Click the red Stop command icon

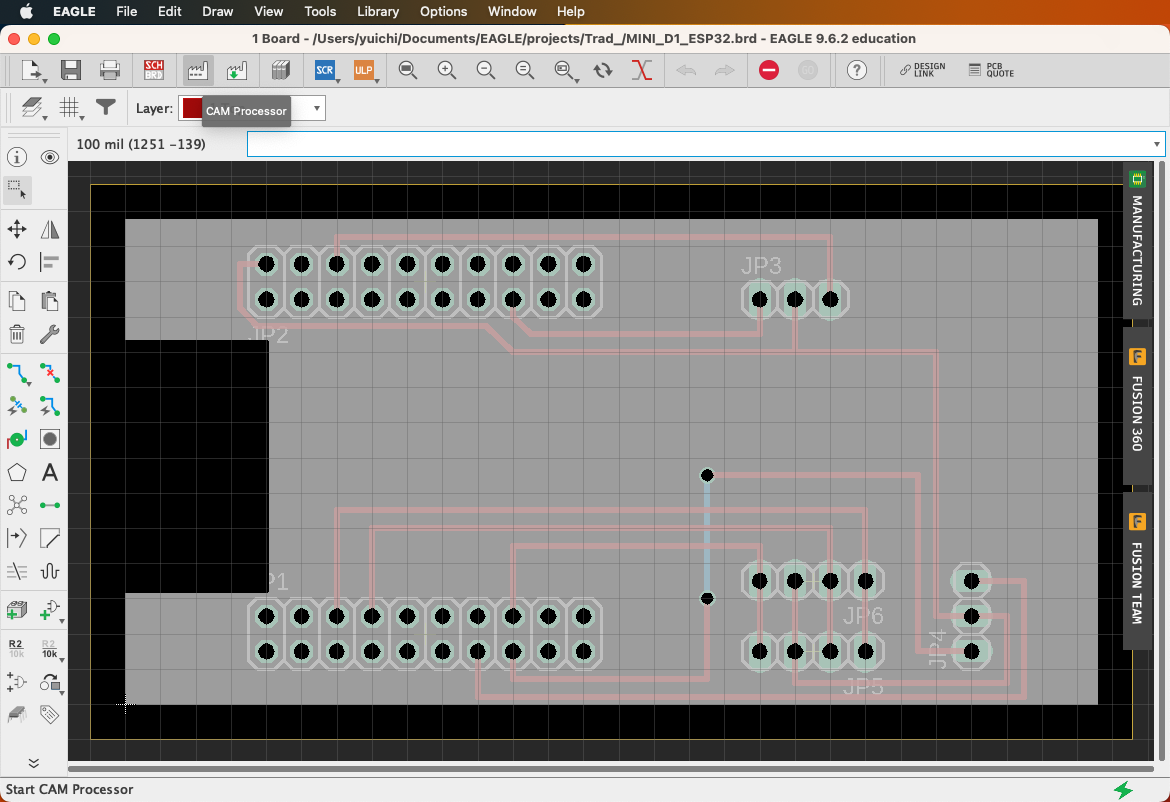[x=769, y=70]
